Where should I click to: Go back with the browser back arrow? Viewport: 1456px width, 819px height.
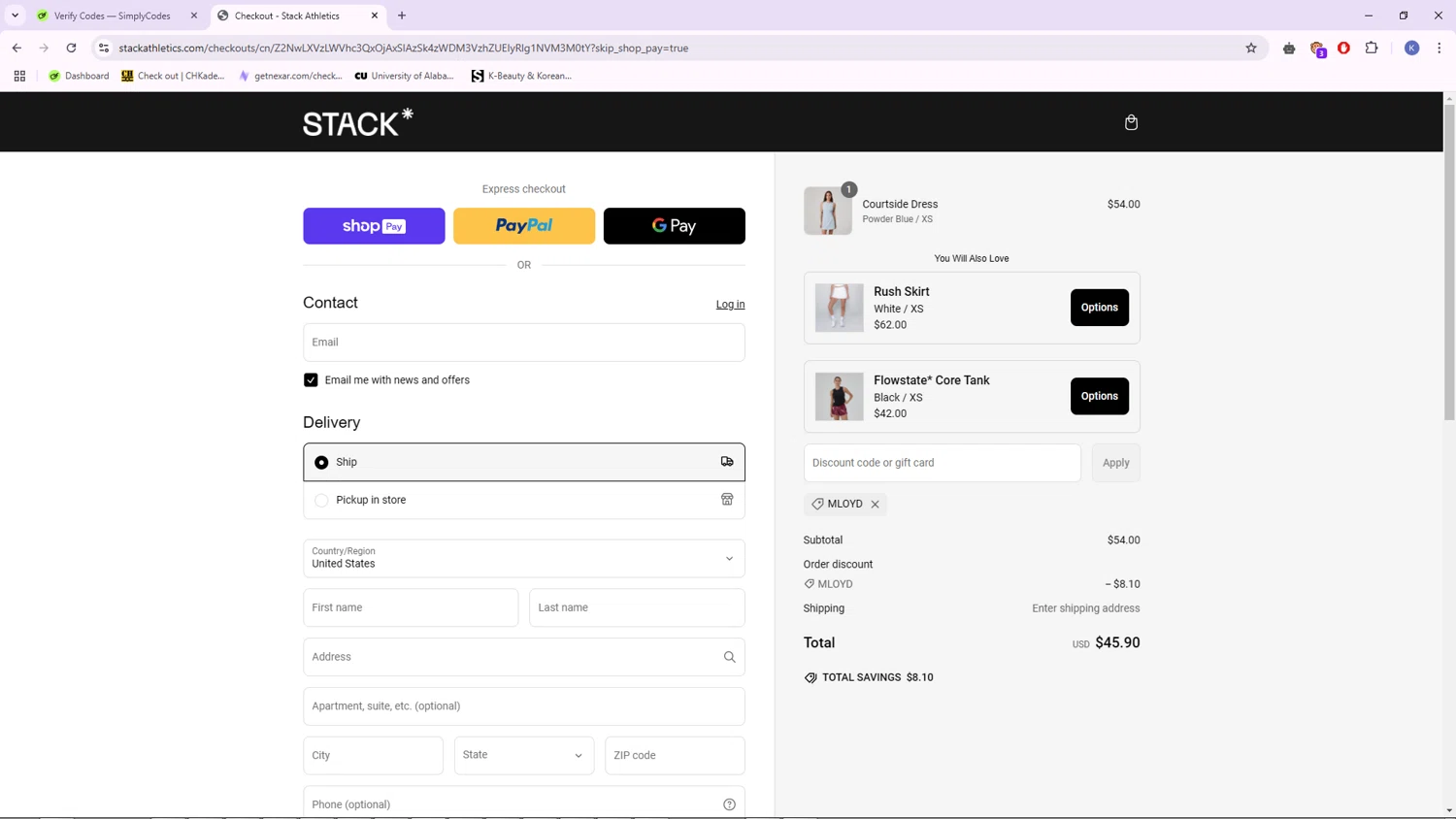coord(17,48)
